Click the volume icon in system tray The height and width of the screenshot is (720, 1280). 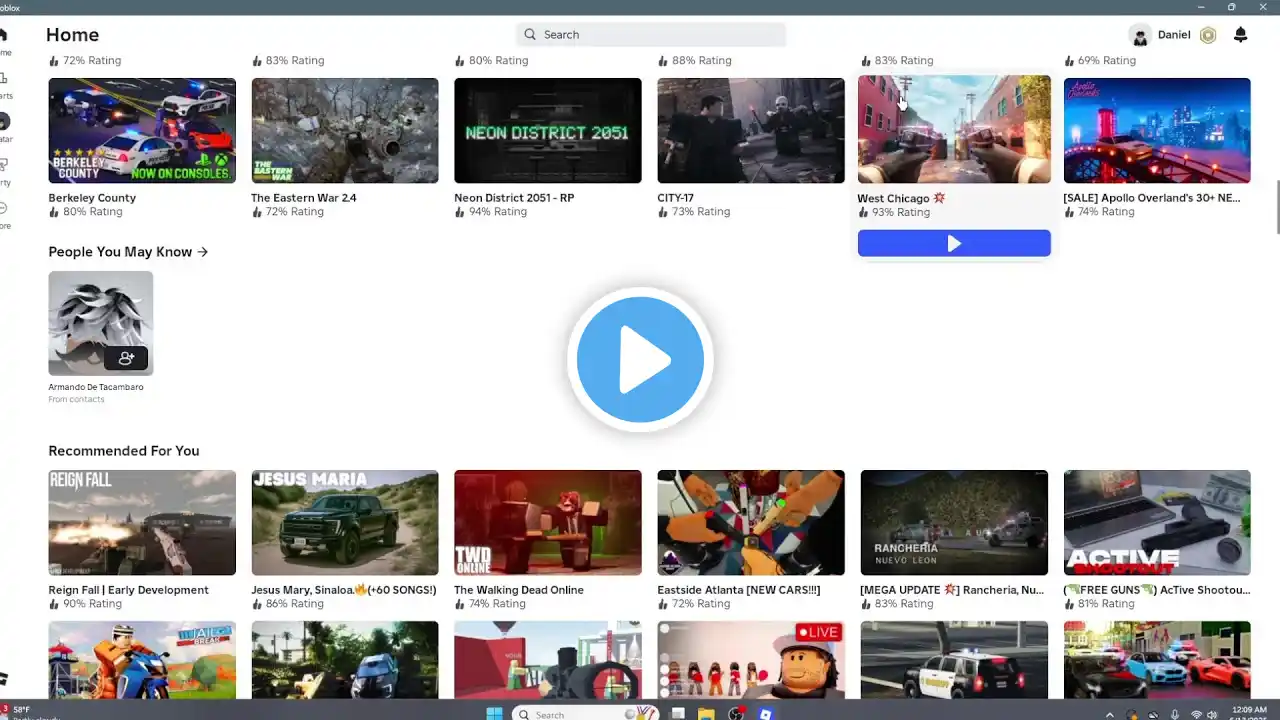pos(1212,715)
